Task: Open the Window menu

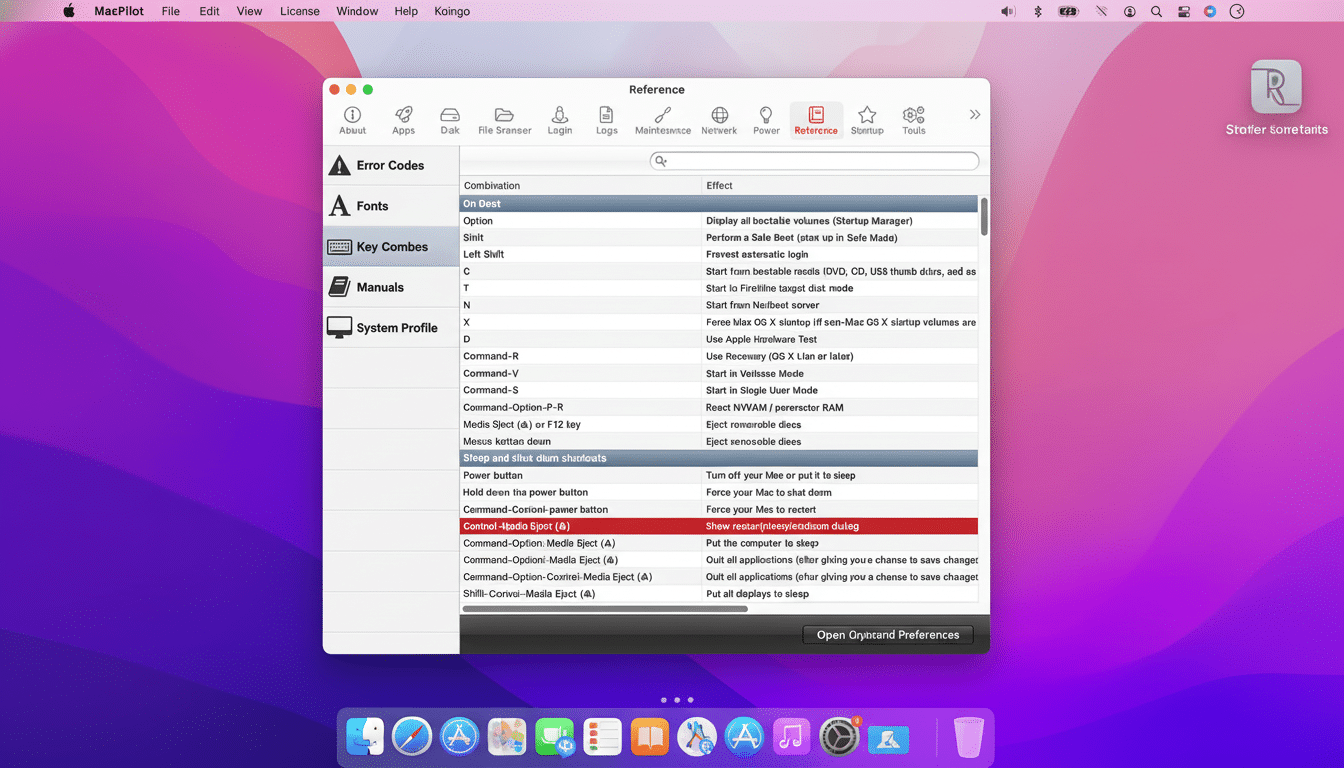Action: tap(356, 11)
